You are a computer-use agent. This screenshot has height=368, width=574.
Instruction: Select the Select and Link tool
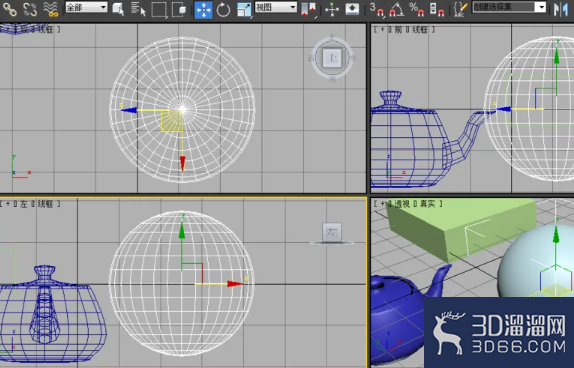pos(10,9)
